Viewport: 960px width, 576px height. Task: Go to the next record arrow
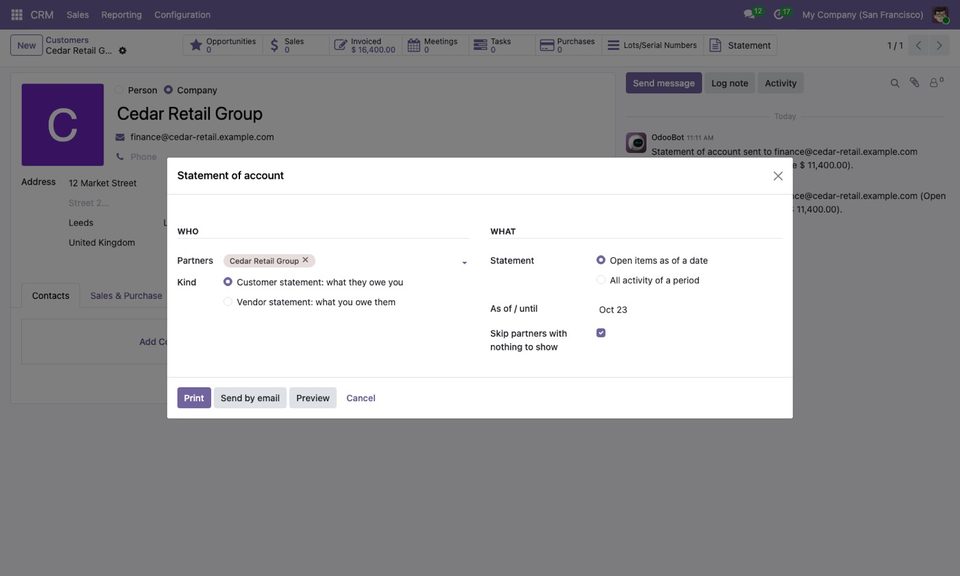click(939, 45)
